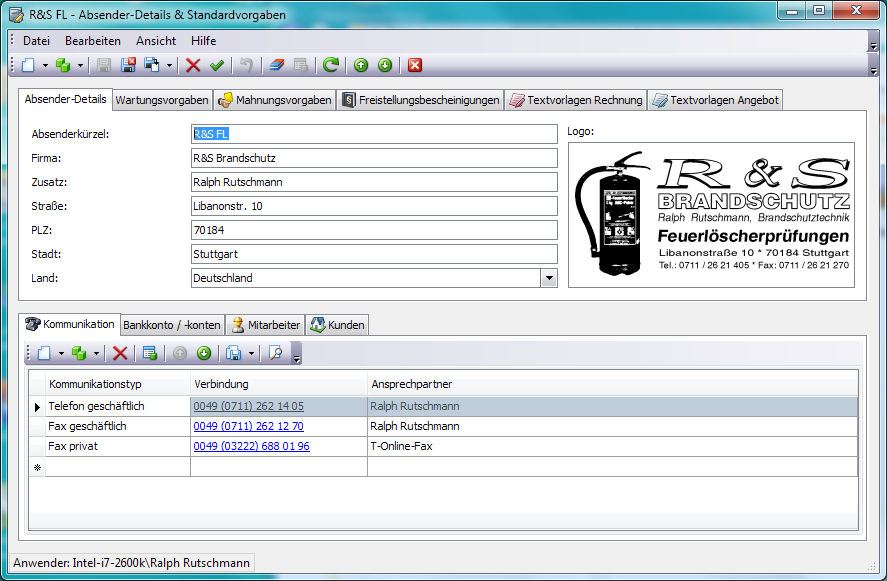Viewport: 887px width, 581px height.
Task: Select the Fax privat row cell
Action: pos(118,446)
